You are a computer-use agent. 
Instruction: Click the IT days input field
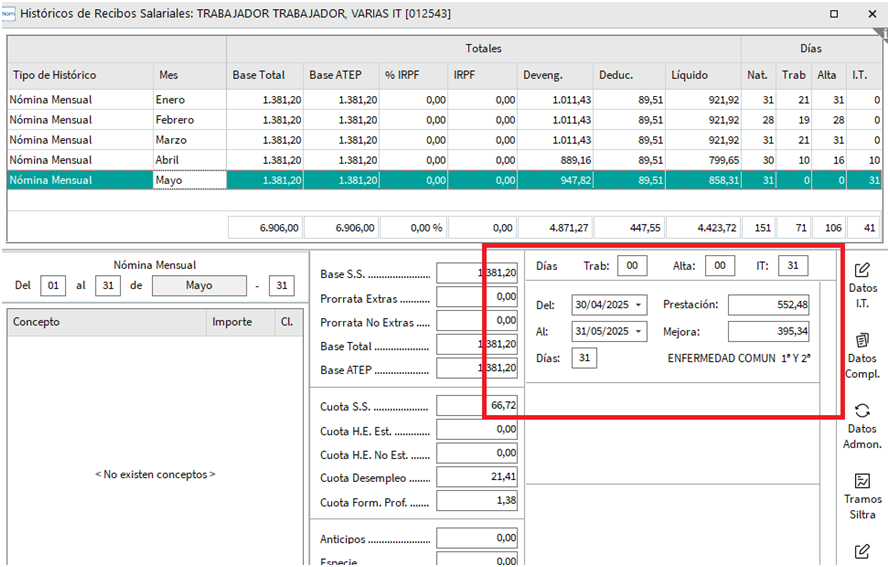[793, 266]
